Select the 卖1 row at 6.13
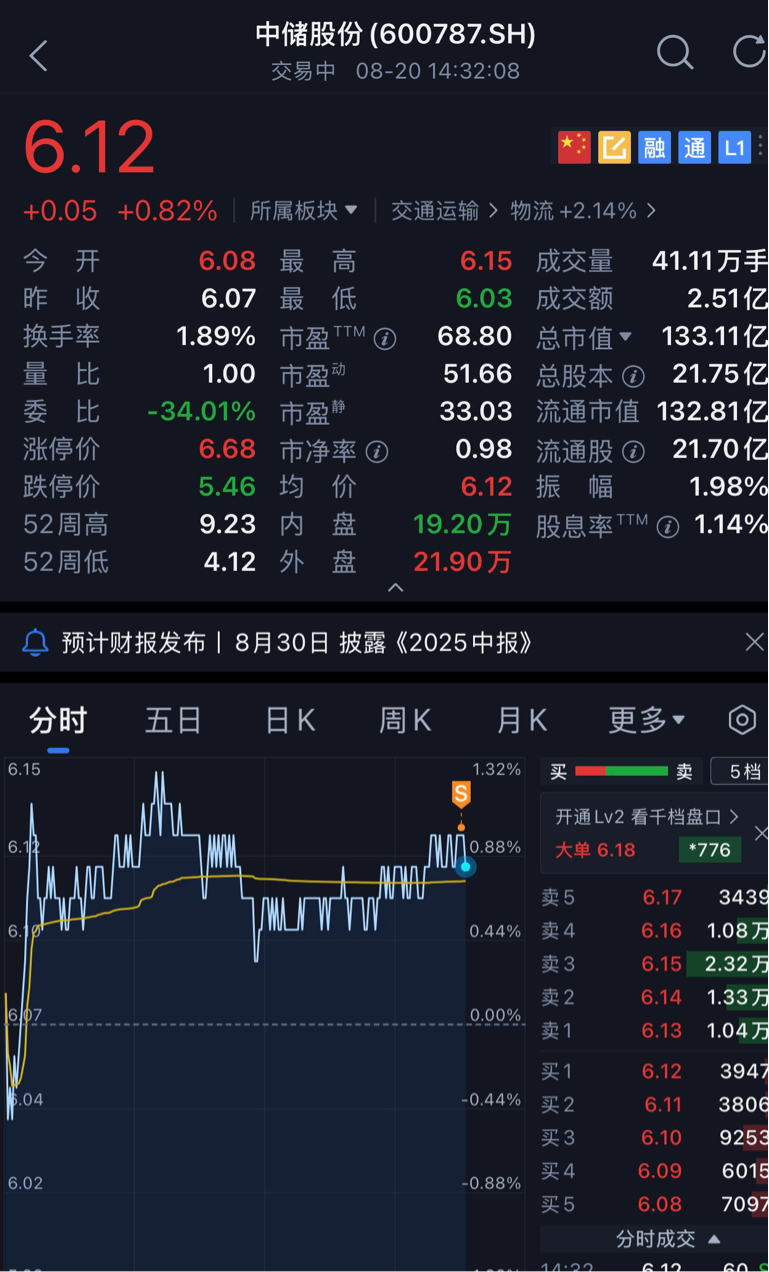 [x=654, y=1031]
